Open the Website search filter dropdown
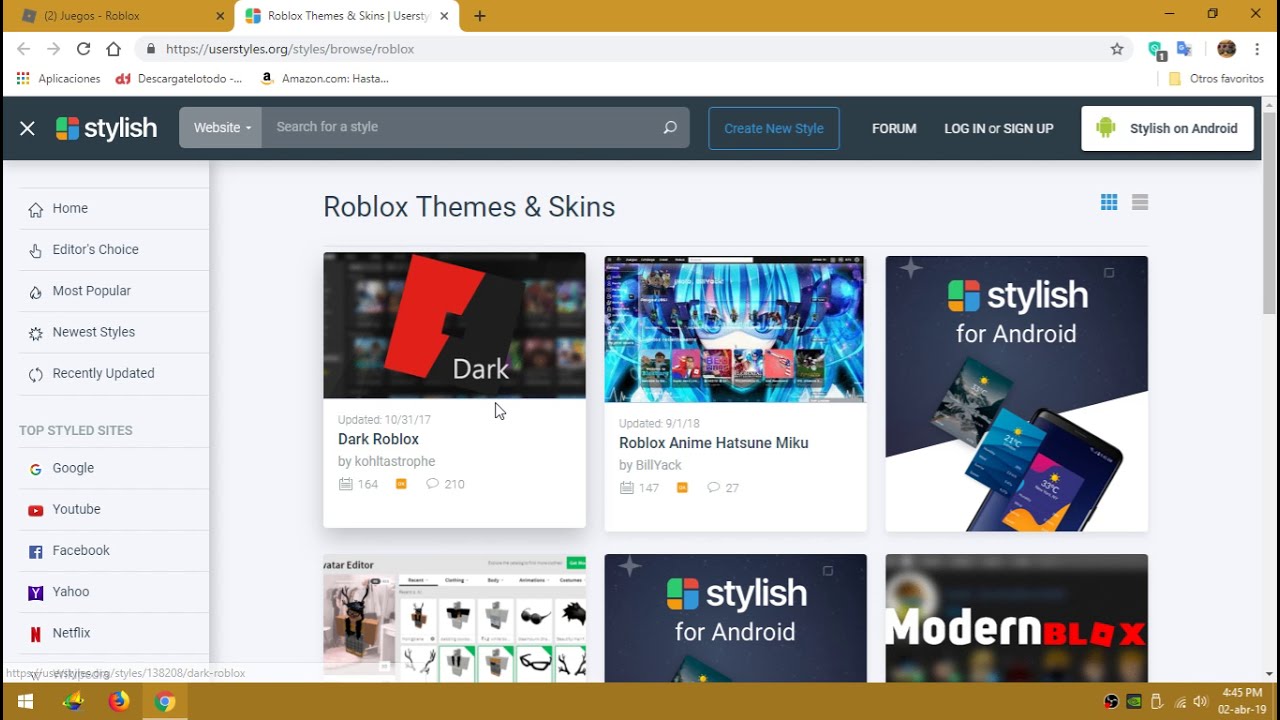The width and height of the screenshot is (1280, 720). pos(221,128)
